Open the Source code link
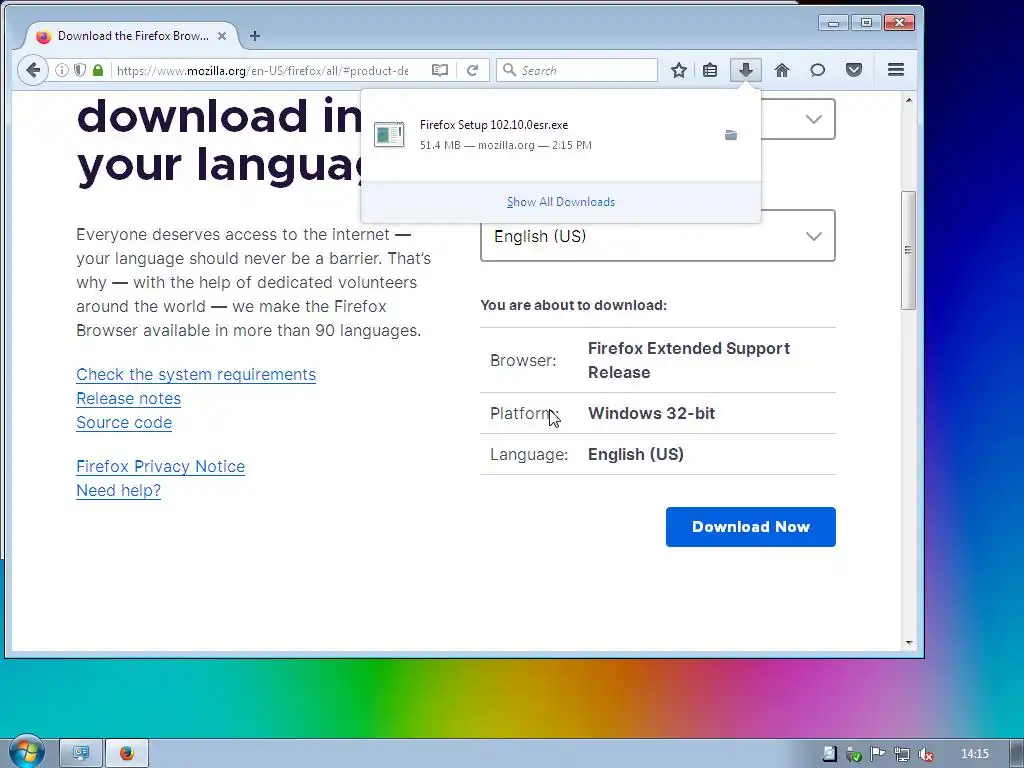The image size is (1024, 768). pyautogui.click(x=124, y=423)
